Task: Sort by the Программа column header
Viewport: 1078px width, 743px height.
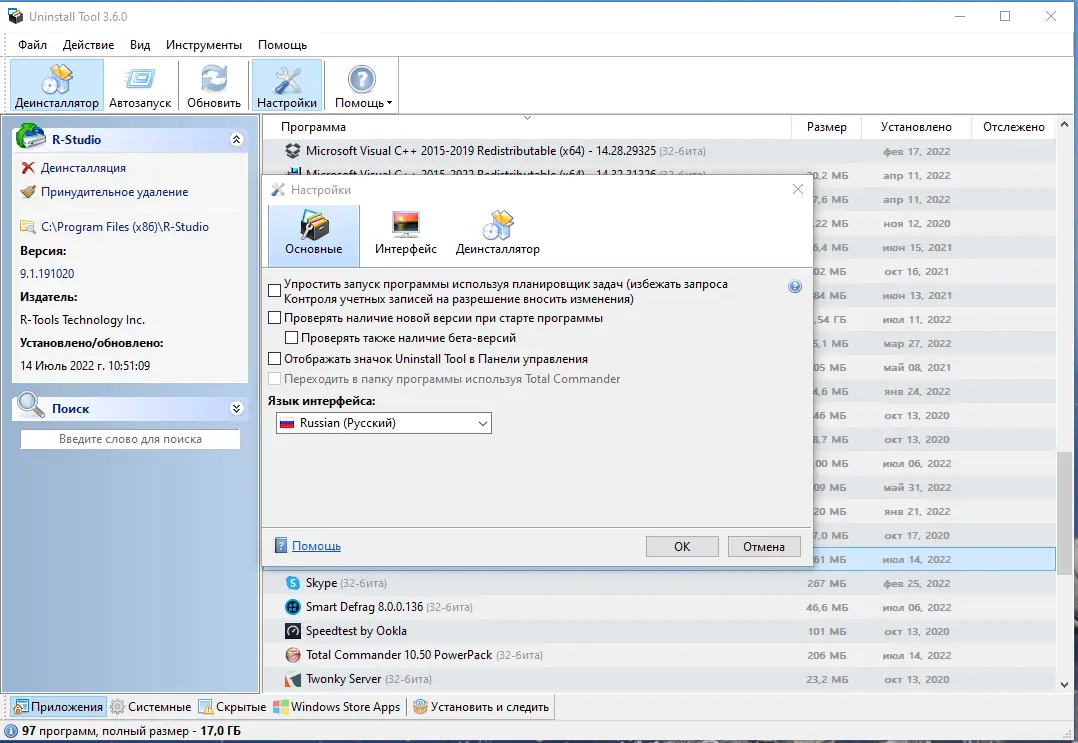Action: (x=526, y=127)
